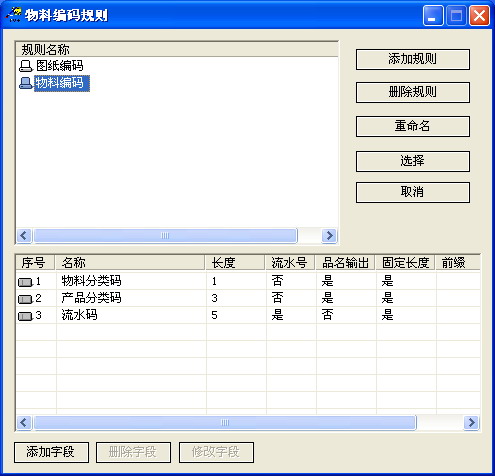Click the field icon of row 2

pos(25,299)
